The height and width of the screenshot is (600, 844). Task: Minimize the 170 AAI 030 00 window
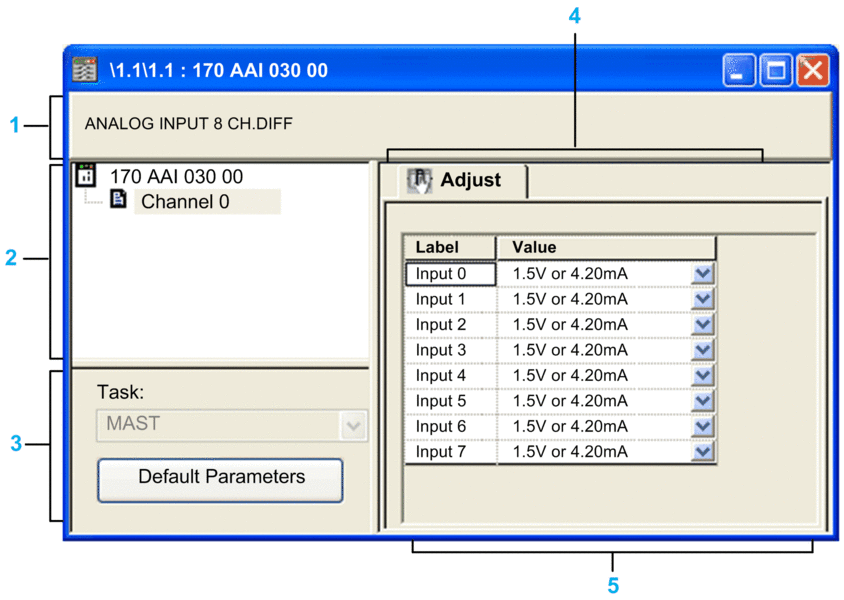tap(738, 70)
